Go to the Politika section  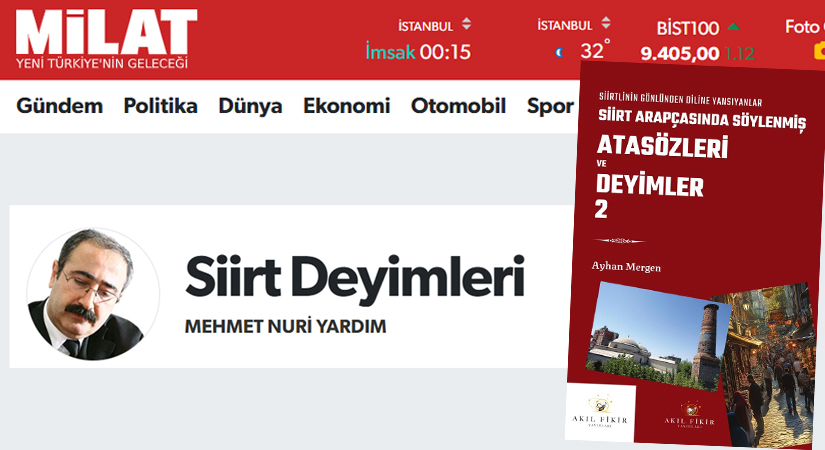coord(160,106)
